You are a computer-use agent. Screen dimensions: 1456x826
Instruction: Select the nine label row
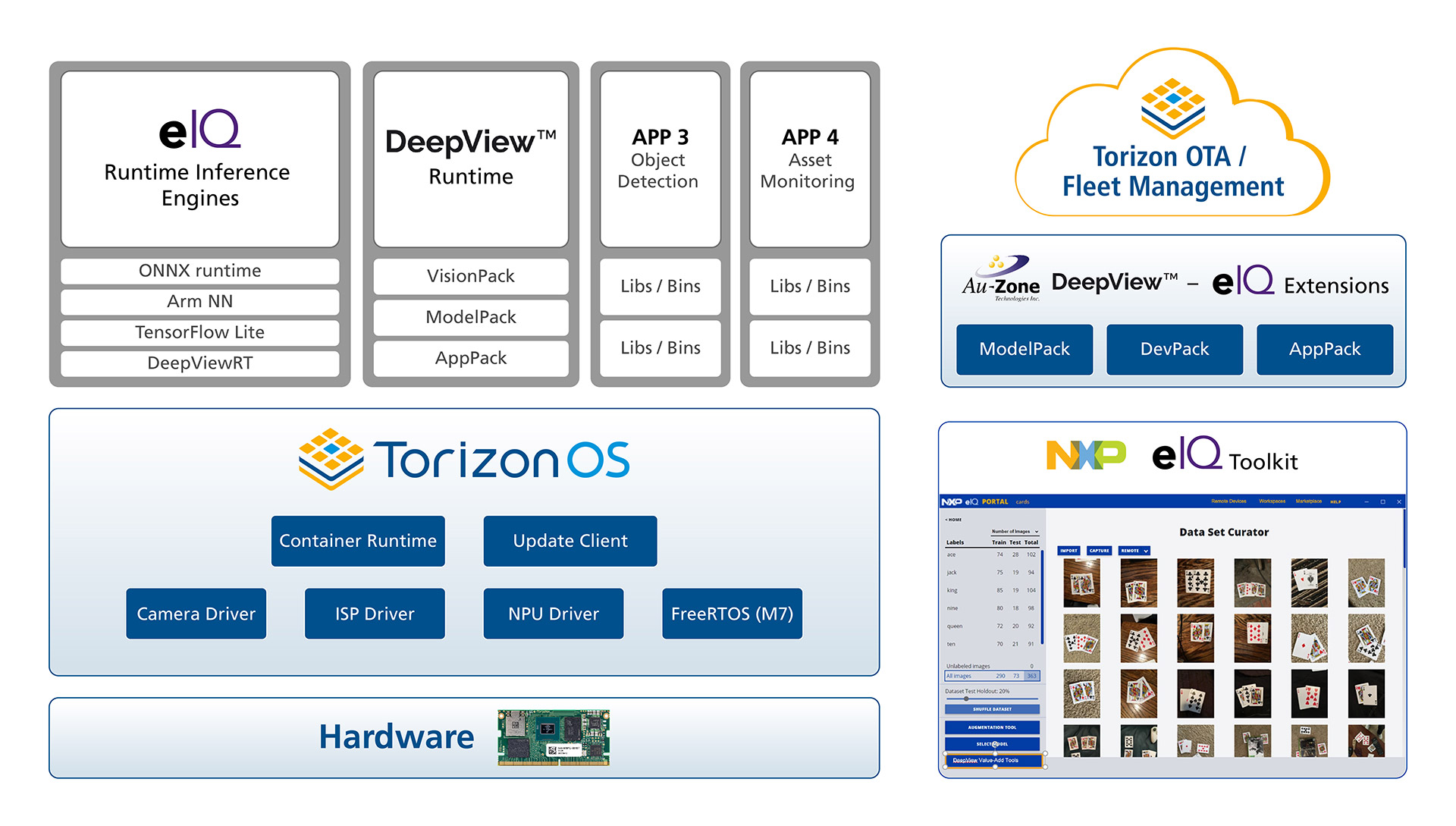coord(992,608)
